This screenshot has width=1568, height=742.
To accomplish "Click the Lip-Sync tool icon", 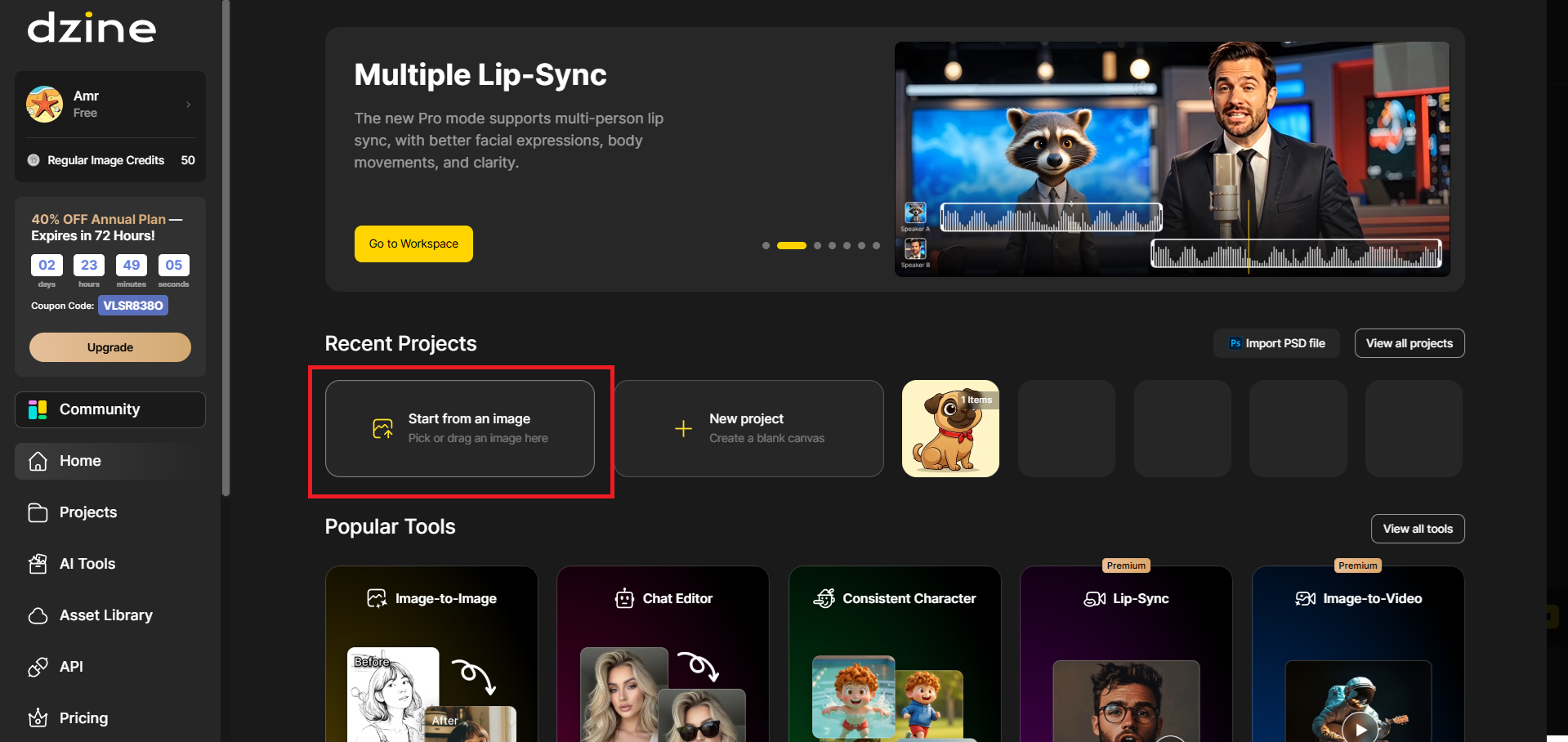I will 1095,599.
